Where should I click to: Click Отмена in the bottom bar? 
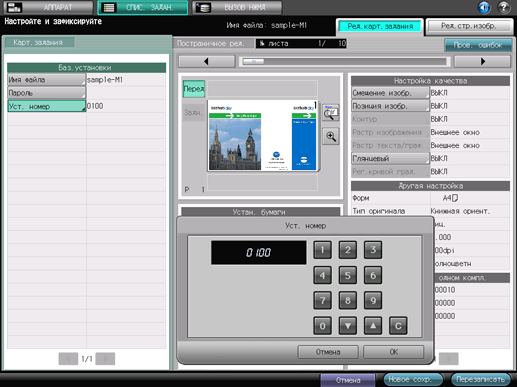[348, 380]
